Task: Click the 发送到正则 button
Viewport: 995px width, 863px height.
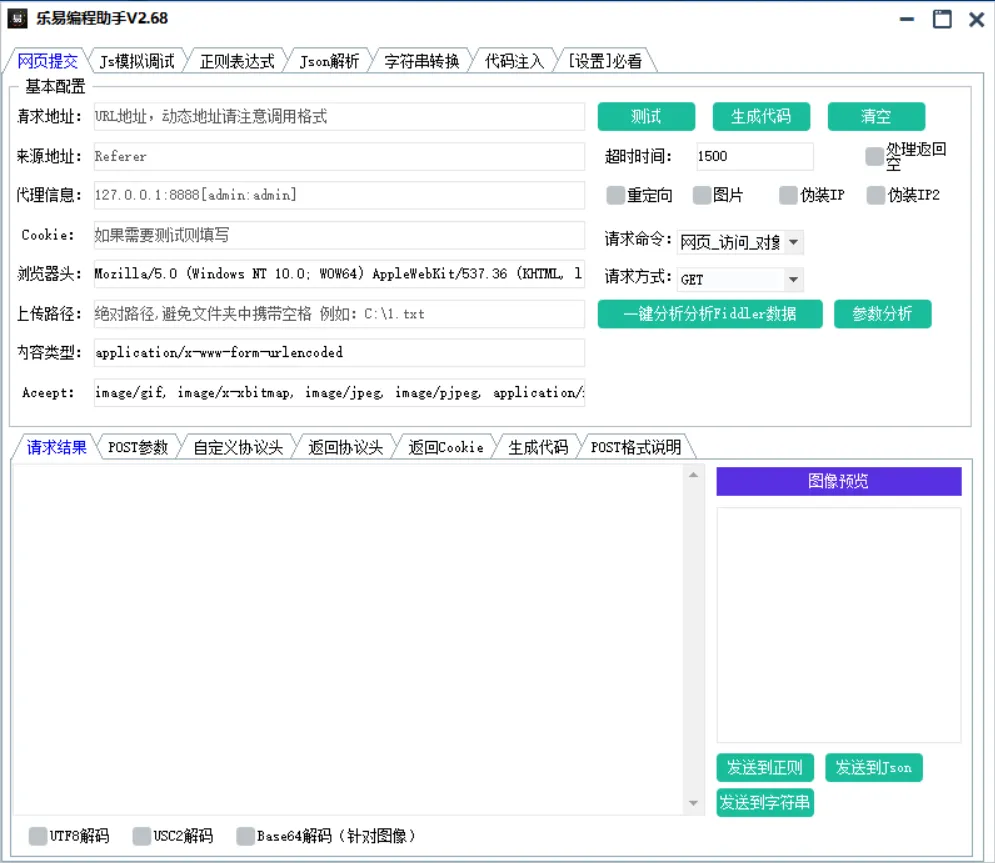Action: click(764, 767)
